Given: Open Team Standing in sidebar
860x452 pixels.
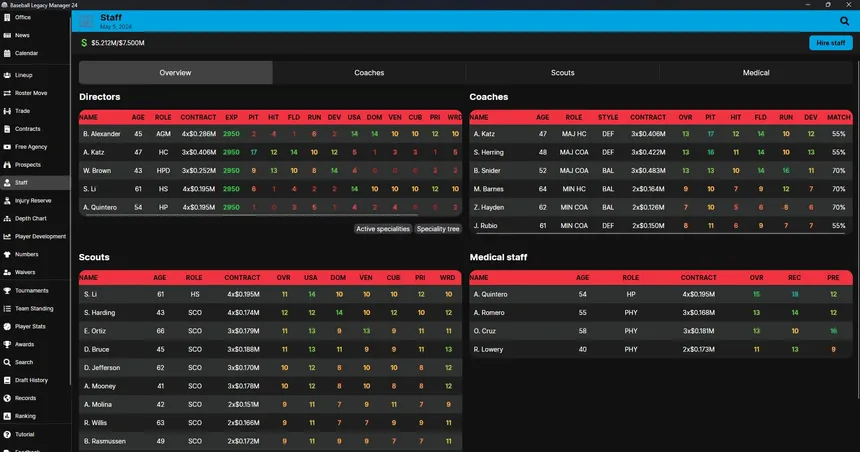Looking at the screenshot, I should pos(29,309).
